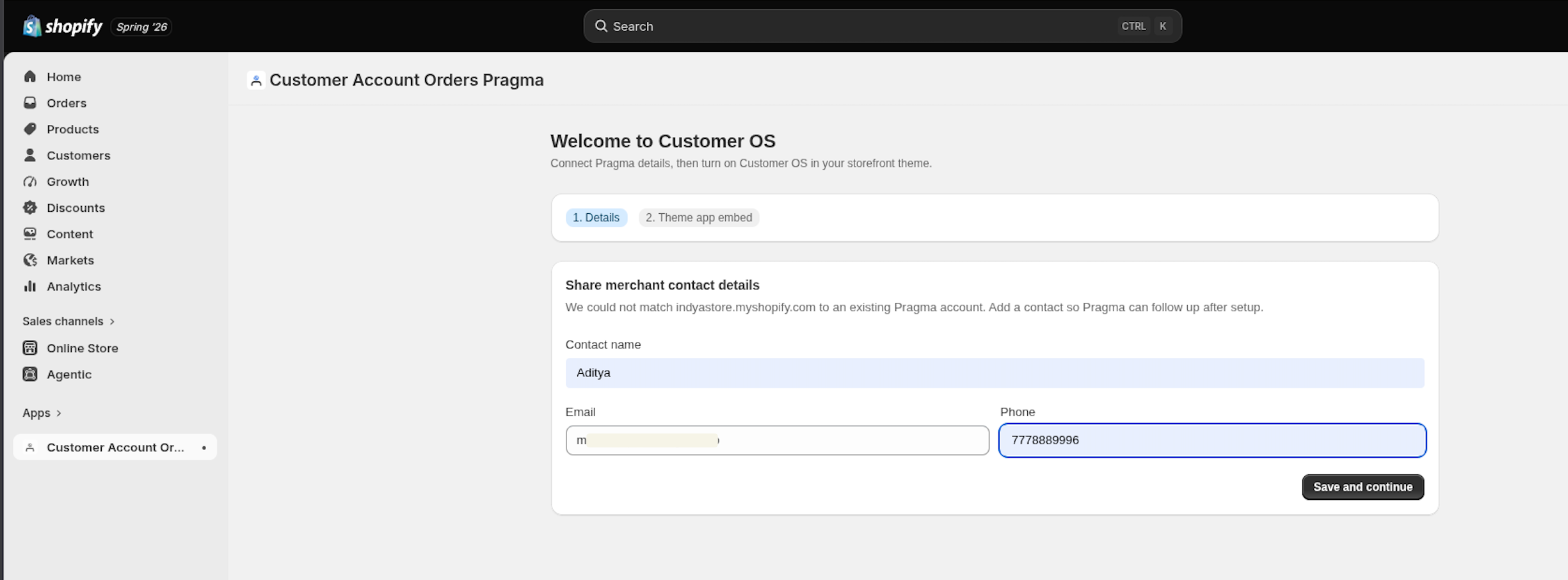Open the Customers person icon
Image resolution: width=1568 pixels, height=580 pixels.
click(30, 156)
